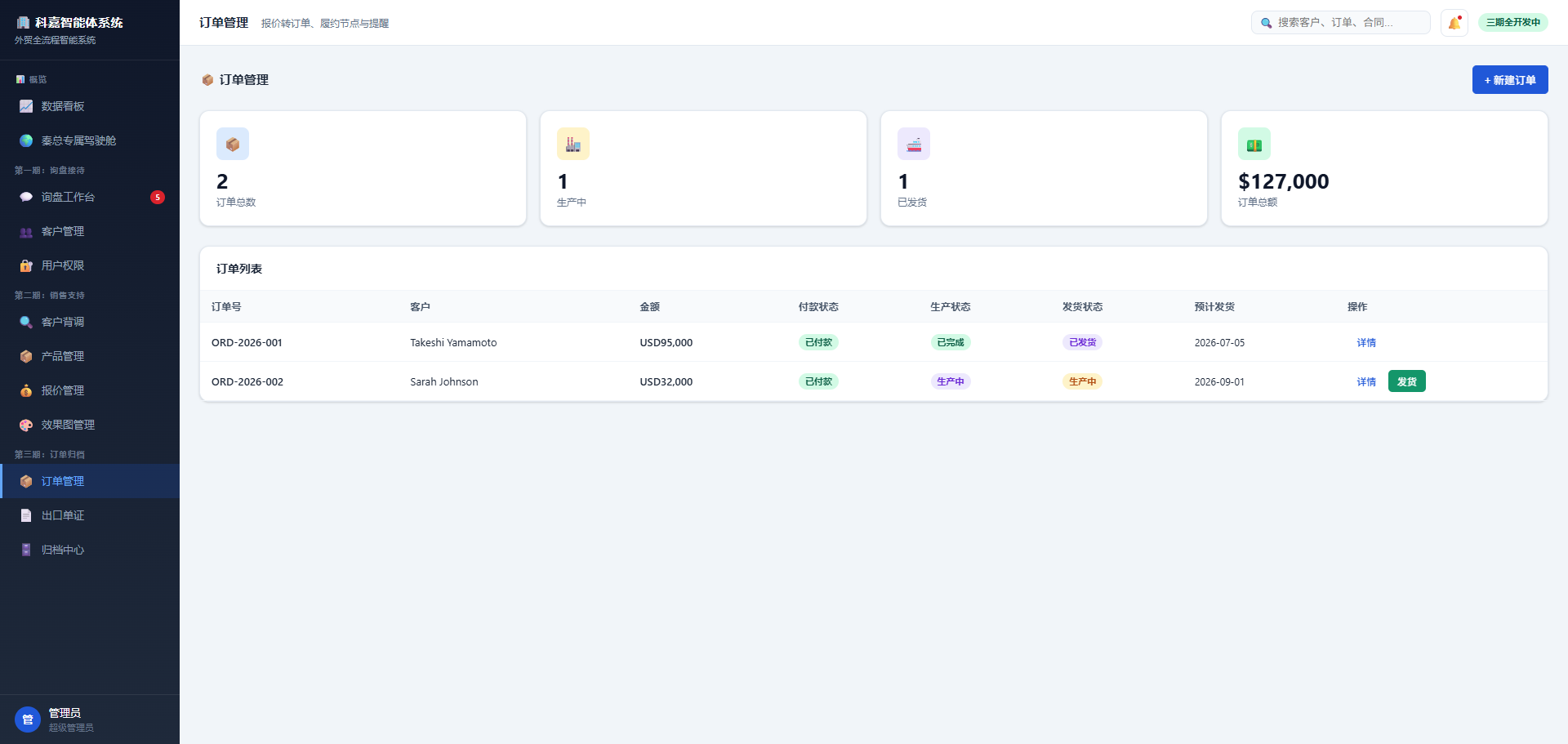Click the orange 生产中 shipping status tag
The height and width of the screenshot is (744, 1568).
(1083, 381)
